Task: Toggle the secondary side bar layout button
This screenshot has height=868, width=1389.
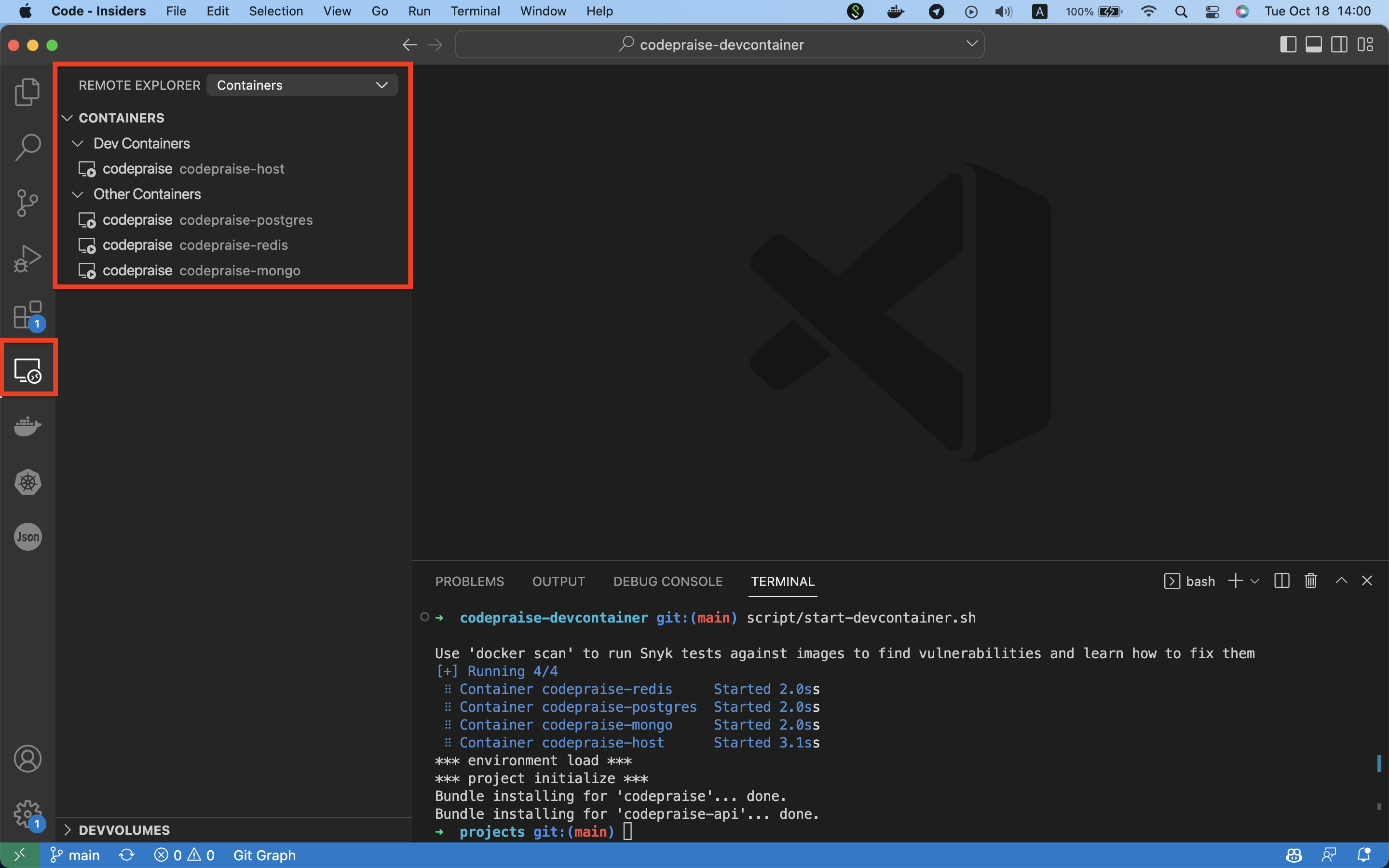Action: (1339, 45)
